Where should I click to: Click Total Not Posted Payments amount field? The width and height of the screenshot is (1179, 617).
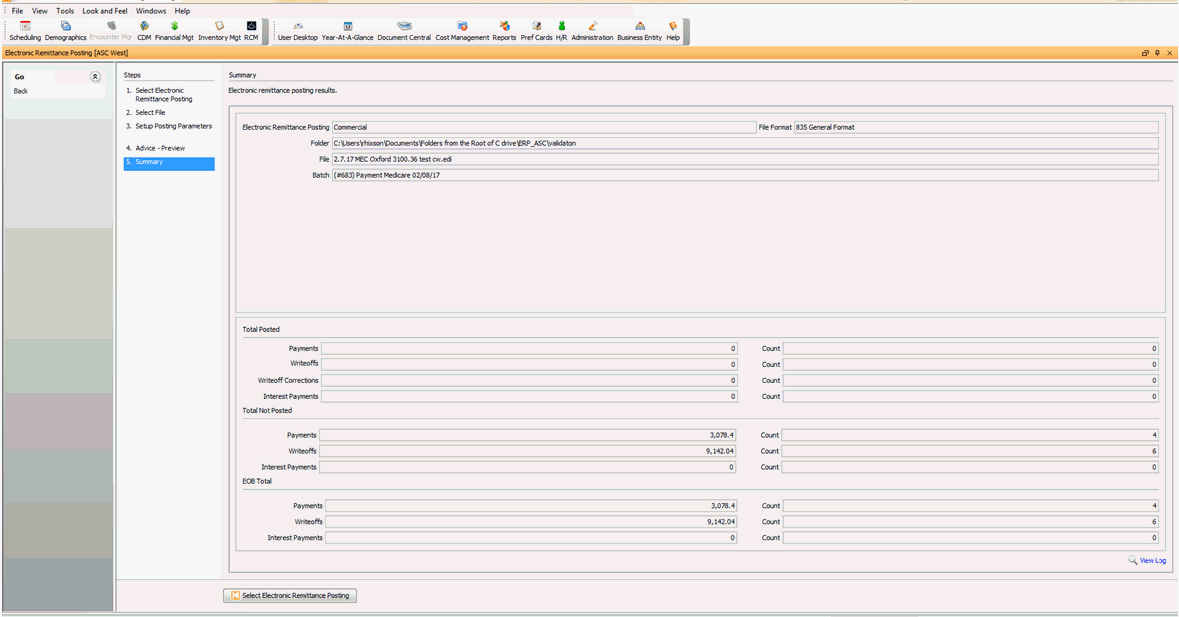(529, 435)
